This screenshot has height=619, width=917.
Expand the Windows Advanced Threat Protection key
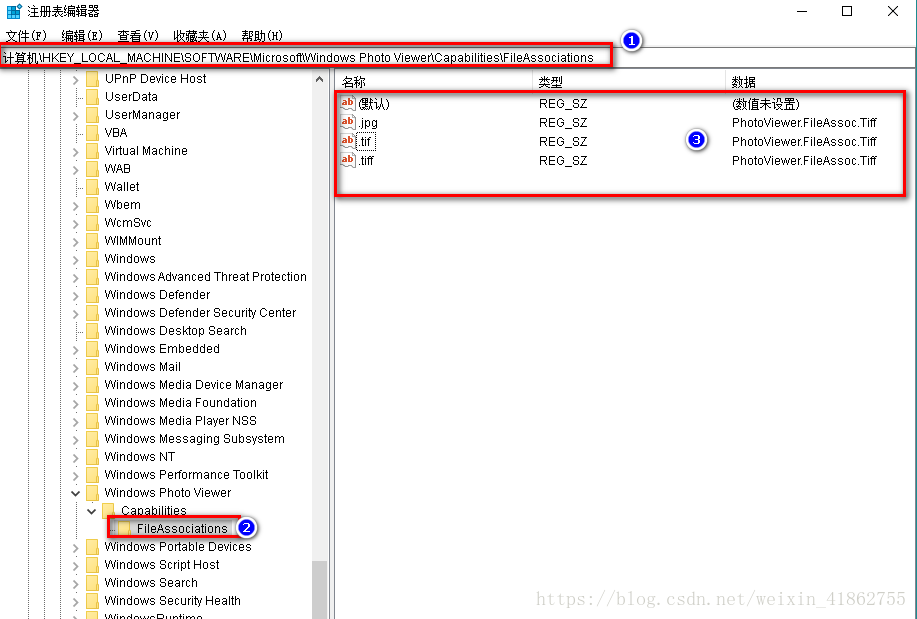tap(75, 278)
